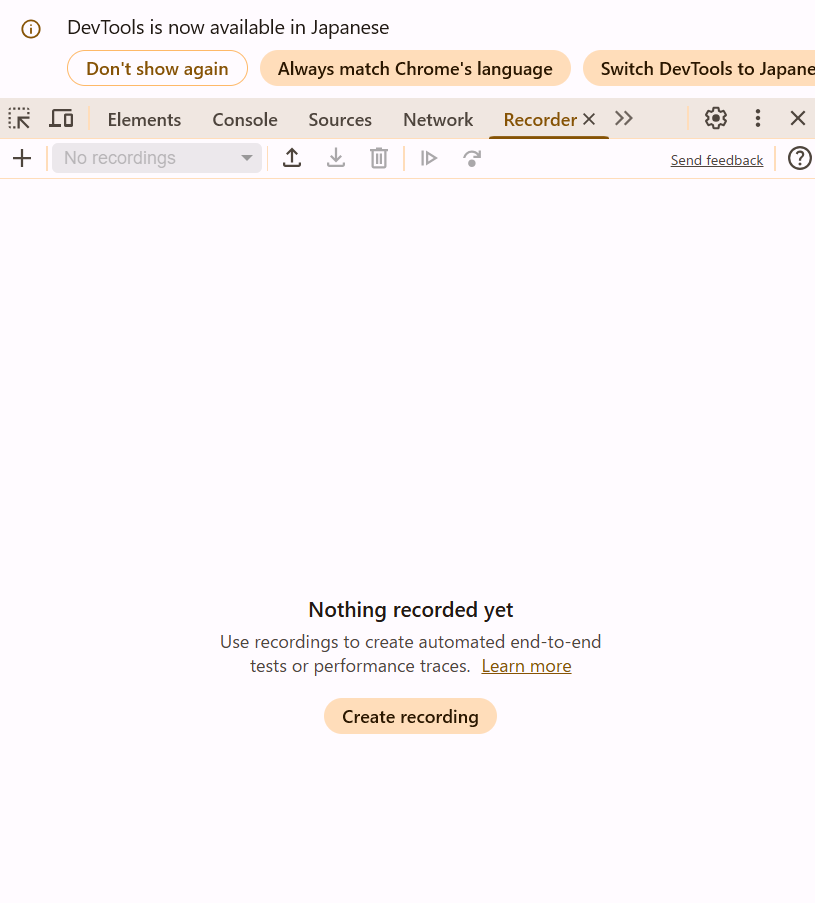The width and height of the screenshot is (815, 903).
Task: Open the three-dot customize DevTools menu
Action: (758, 119)
